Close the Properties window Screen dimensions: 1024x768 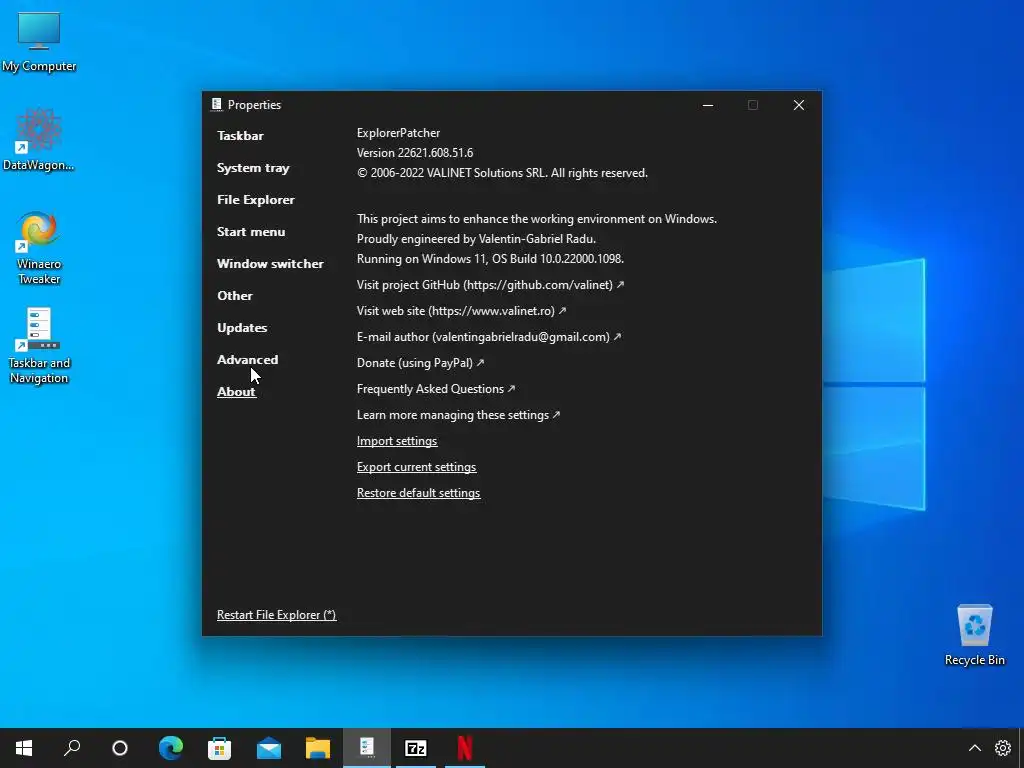click(799, 105)
